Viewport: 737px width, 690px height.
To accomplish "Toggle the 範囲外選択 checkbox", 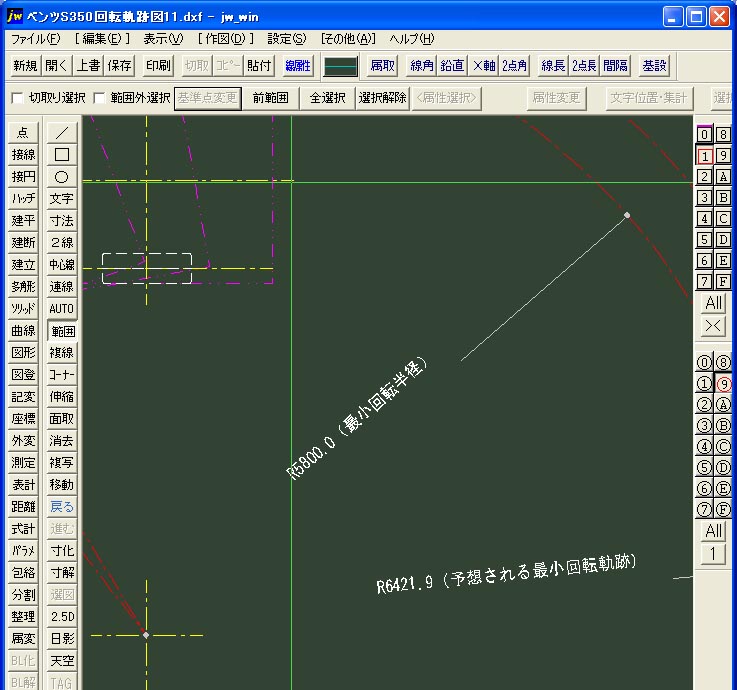I will tap(99, 98).
